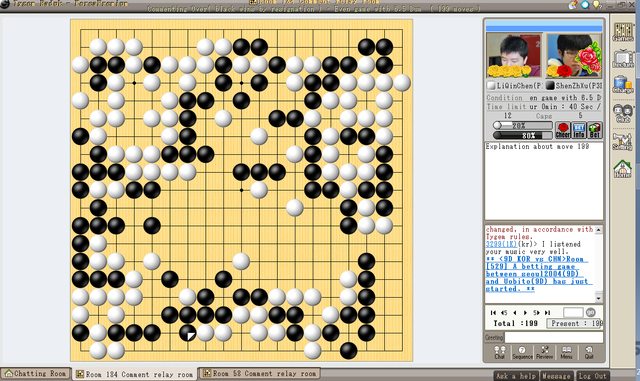Click the Log Out button
This screenshot has width=640, height=381.
click(592, 376)
